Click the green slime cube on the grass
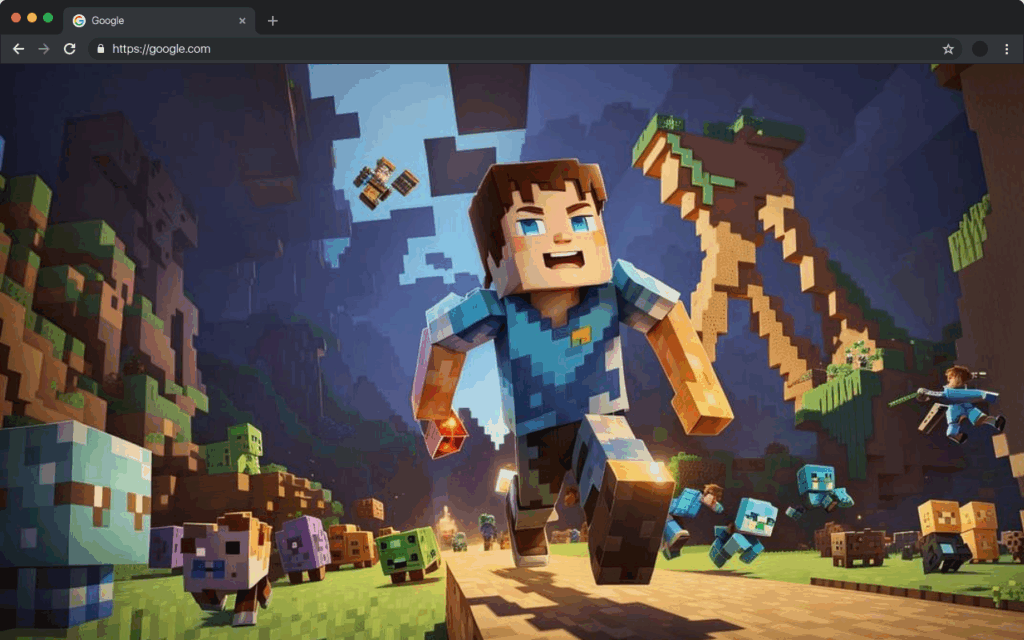Viewport: 1024px width, 640px height. tap(408, 552)
